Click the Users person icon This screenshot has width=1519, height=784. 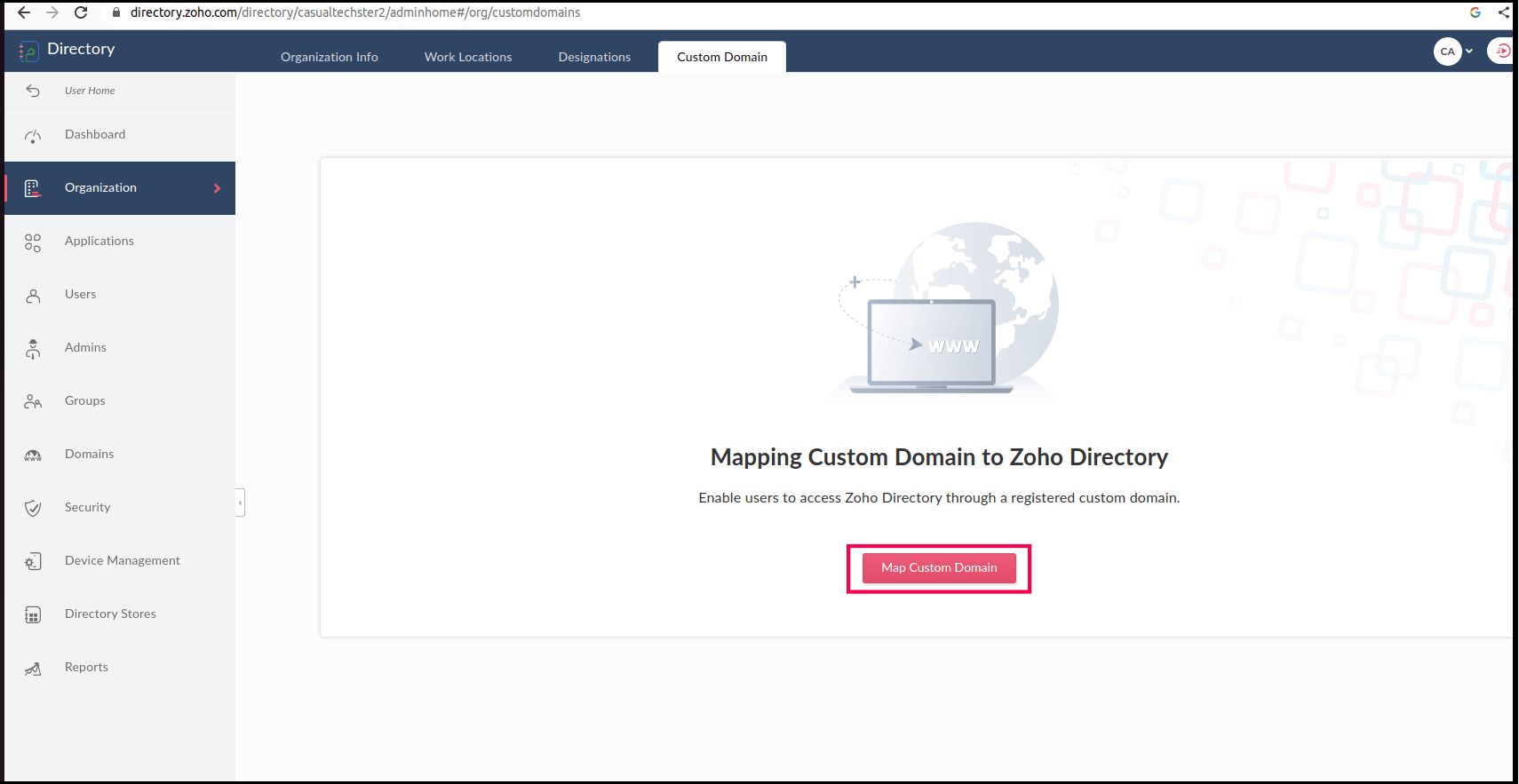(33, 296)
